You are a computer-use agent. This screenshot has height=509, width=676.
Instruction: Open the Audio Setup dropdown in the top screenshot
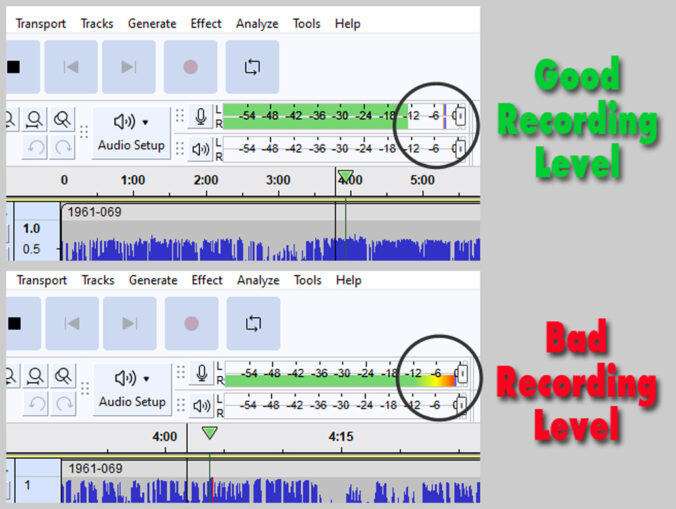(x=131, y=133)
